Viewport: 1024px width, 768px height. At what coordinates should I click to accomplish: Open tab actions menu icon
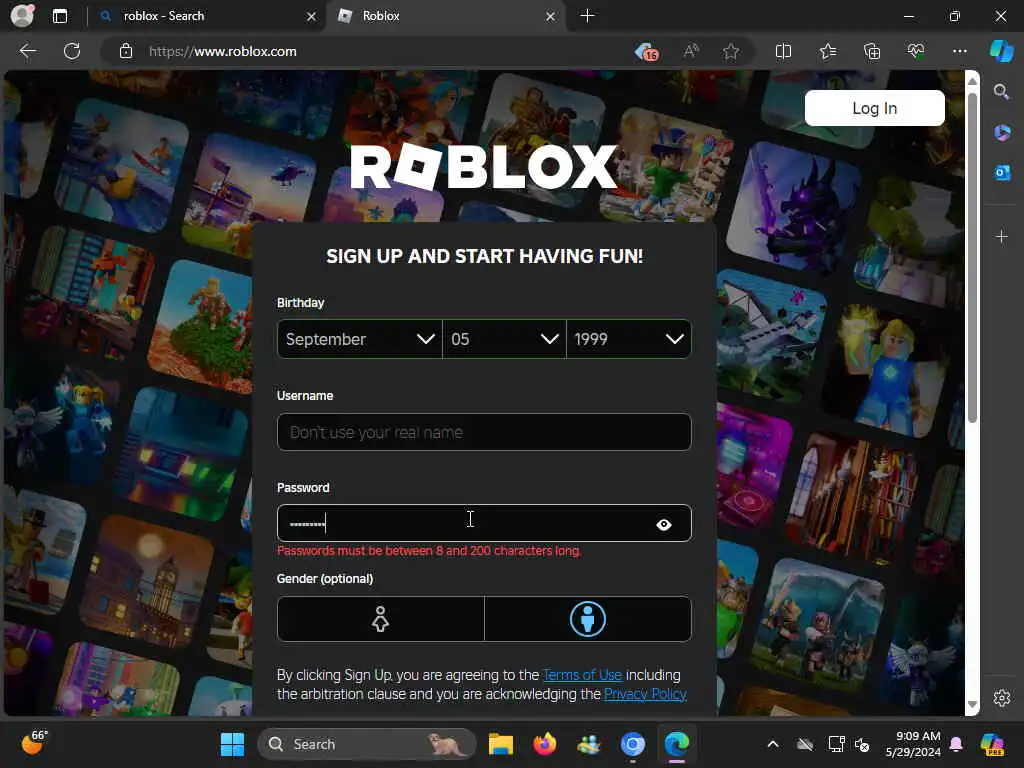pos(59,16)
